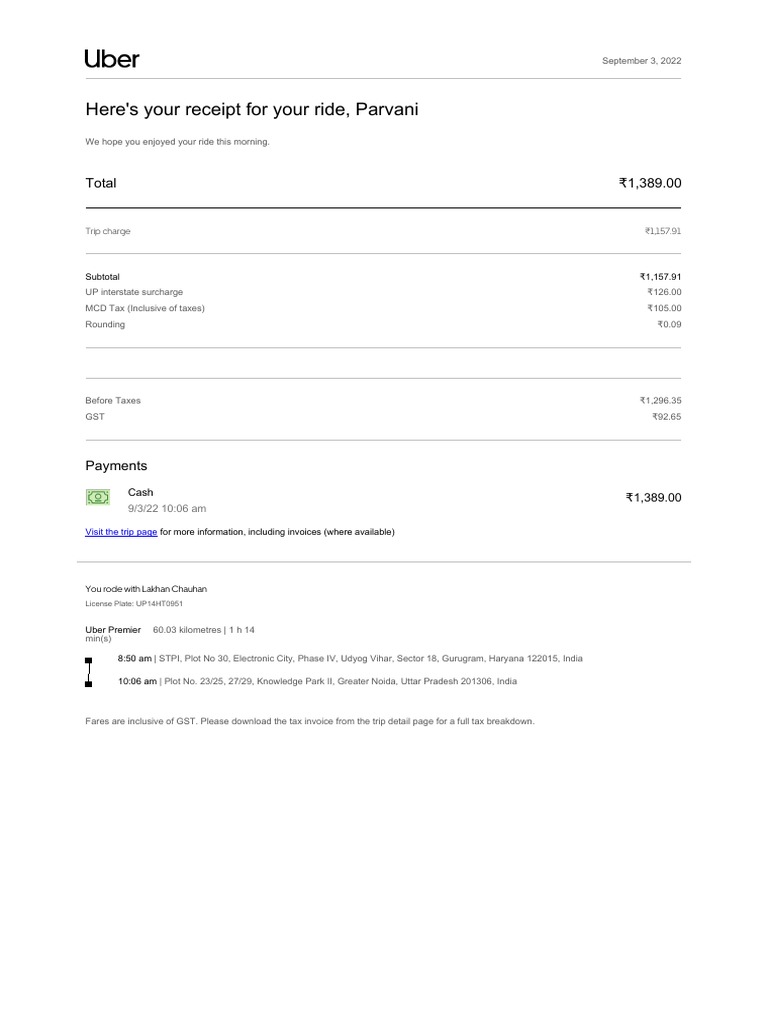Click the Greater Noida drop-off address
768x1024 pixels.
[x=340, y=681]
